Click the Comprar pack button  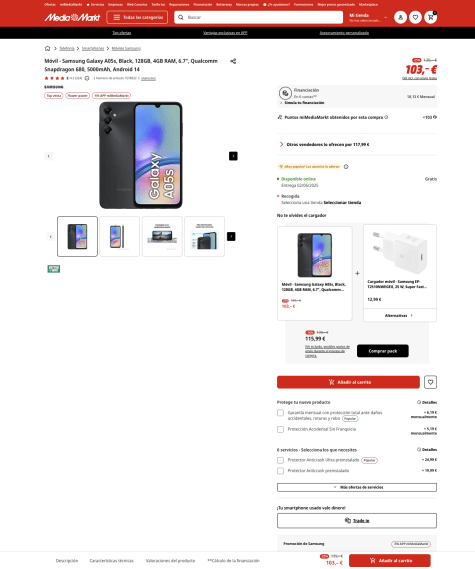click(x=383, y=351)
